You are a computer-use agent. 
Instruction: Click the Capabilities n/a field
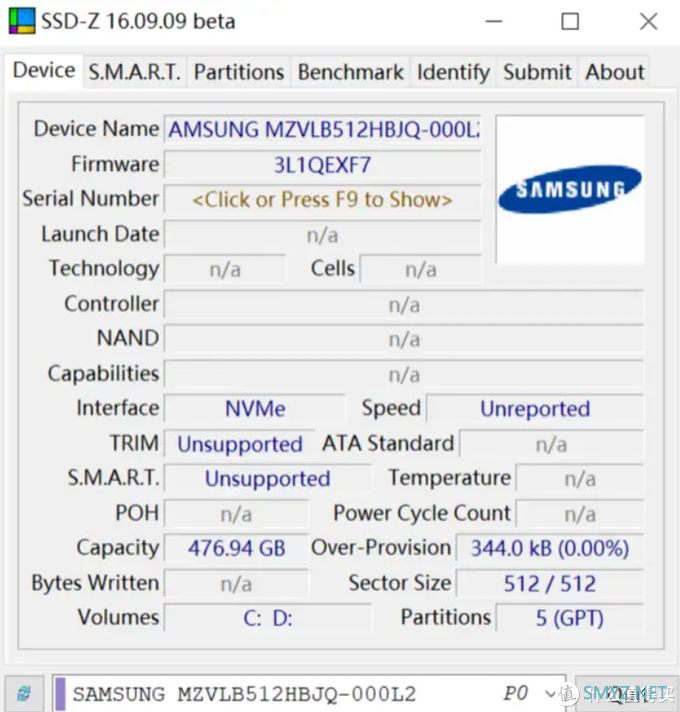(x=404, y=375)
